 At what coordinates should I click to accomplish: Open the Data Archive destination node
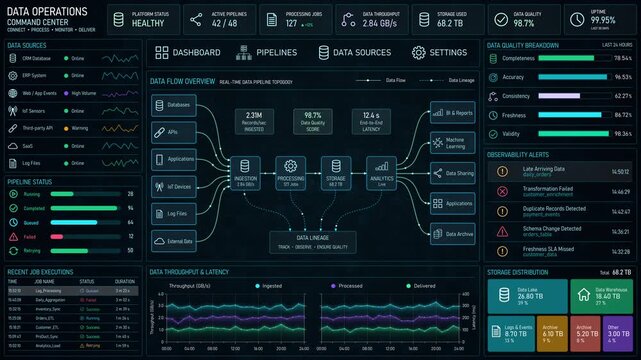point(453,234)
